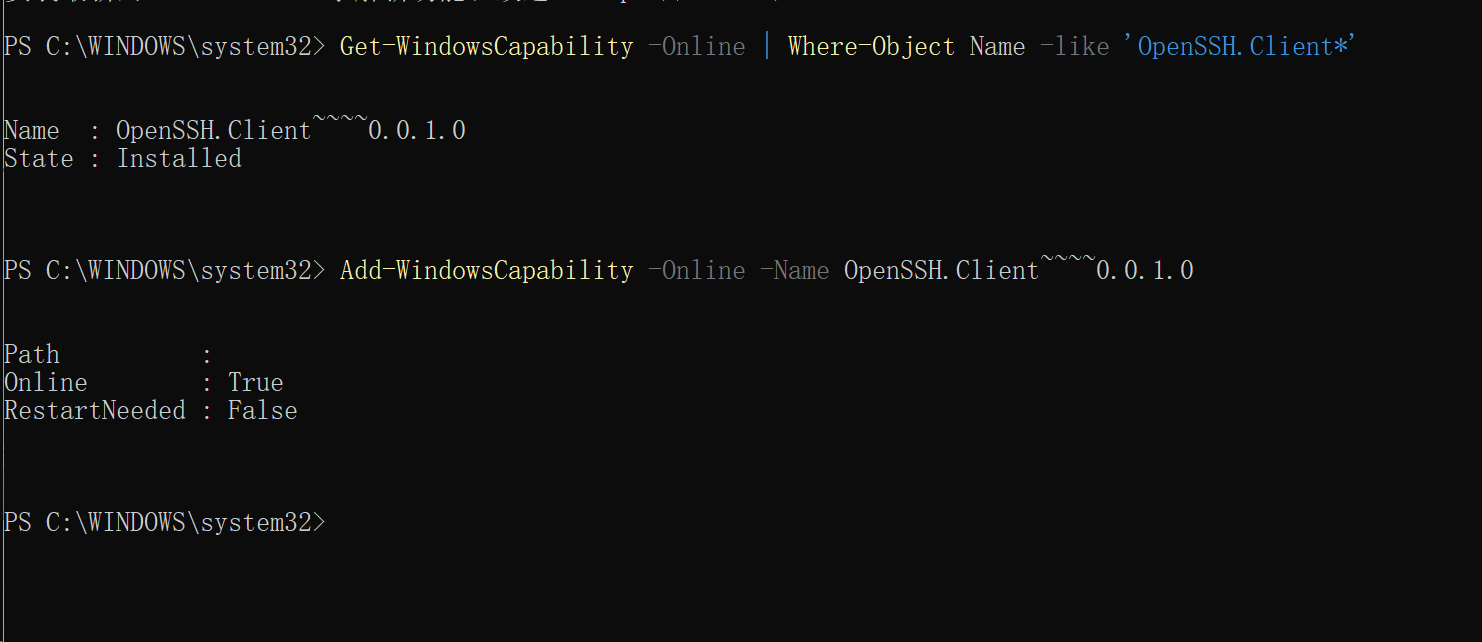The image size is (1482, 642).
Task: Click the OpenSSH.Client value in Name output
Action: coord(290,129)
